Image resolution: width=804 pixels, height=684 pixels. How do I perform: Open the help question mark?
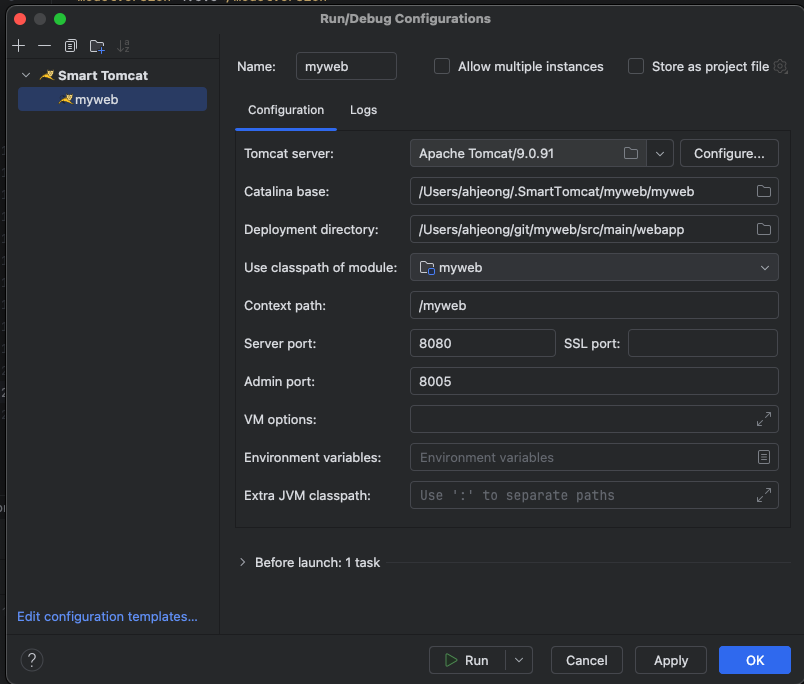point(32,660)
